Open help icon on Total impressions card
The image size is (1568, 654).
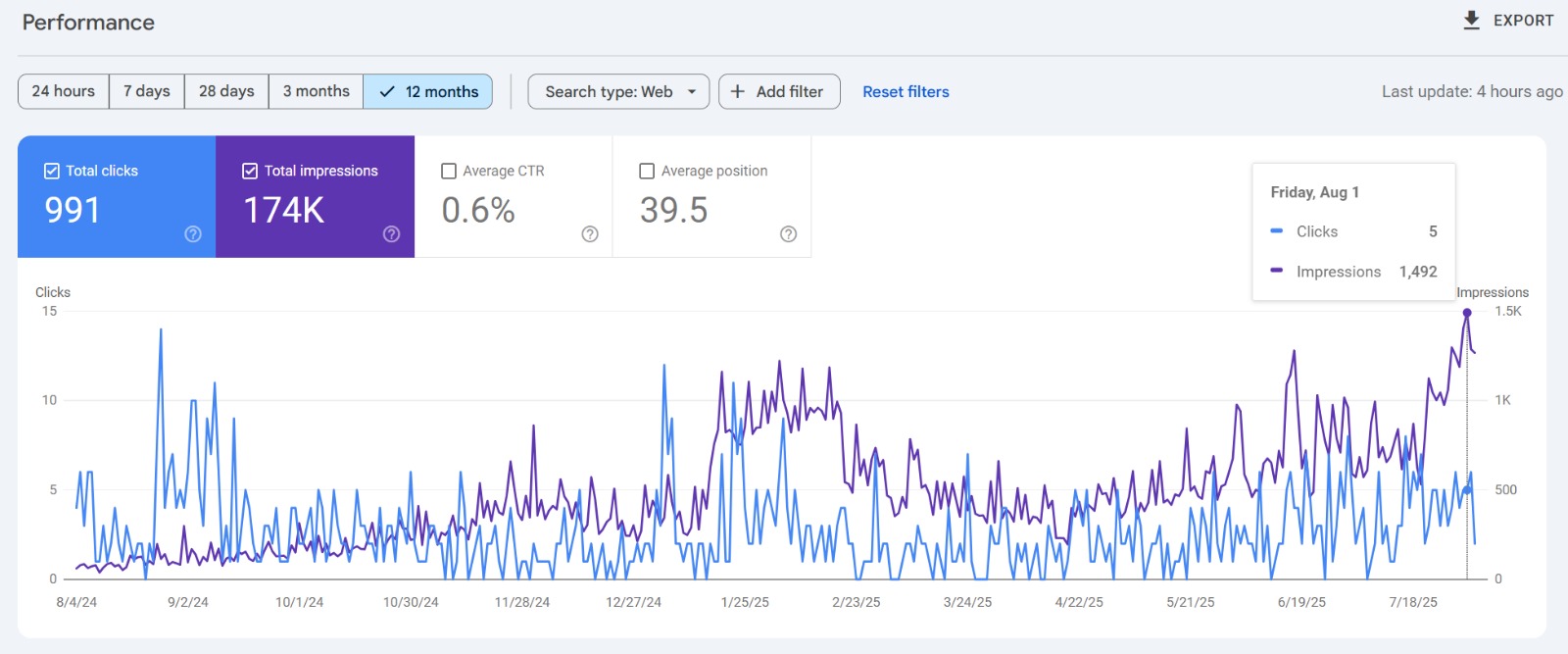[x=391, y=233]
